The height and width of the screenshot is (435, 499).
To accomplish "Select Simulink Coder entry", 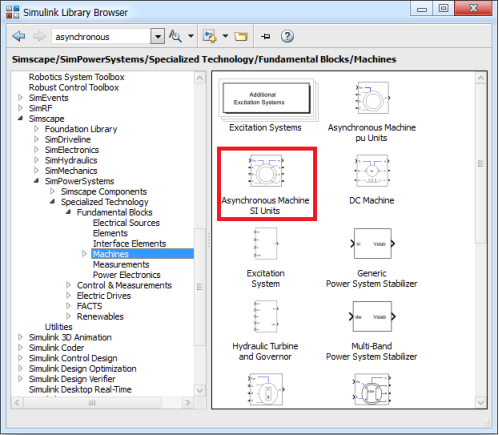I will click(x=56, y=347).
